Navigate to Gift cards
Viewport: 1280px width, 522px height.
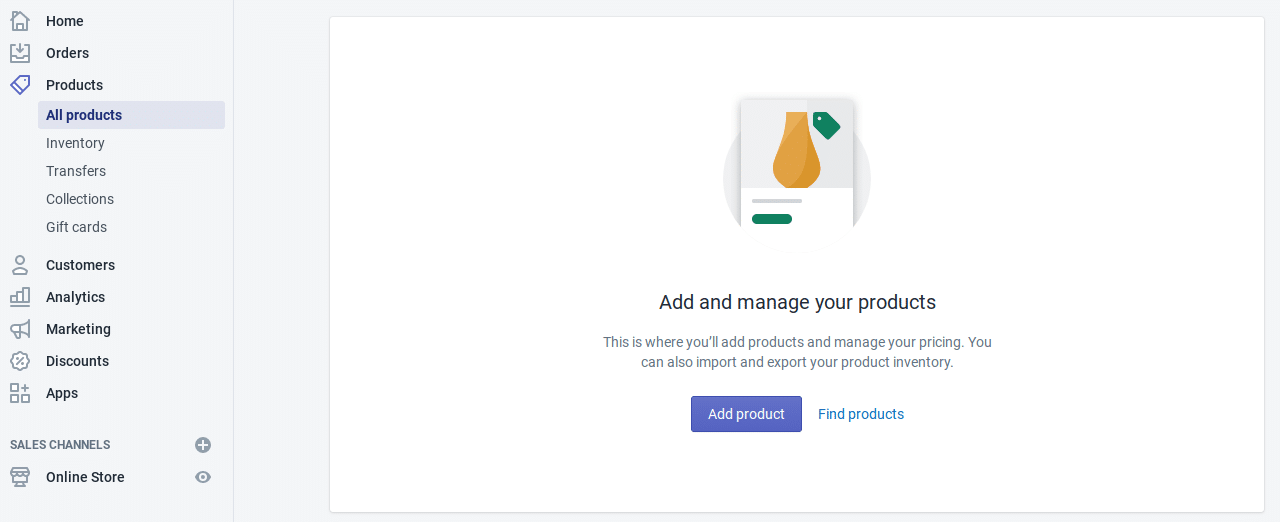76,227
